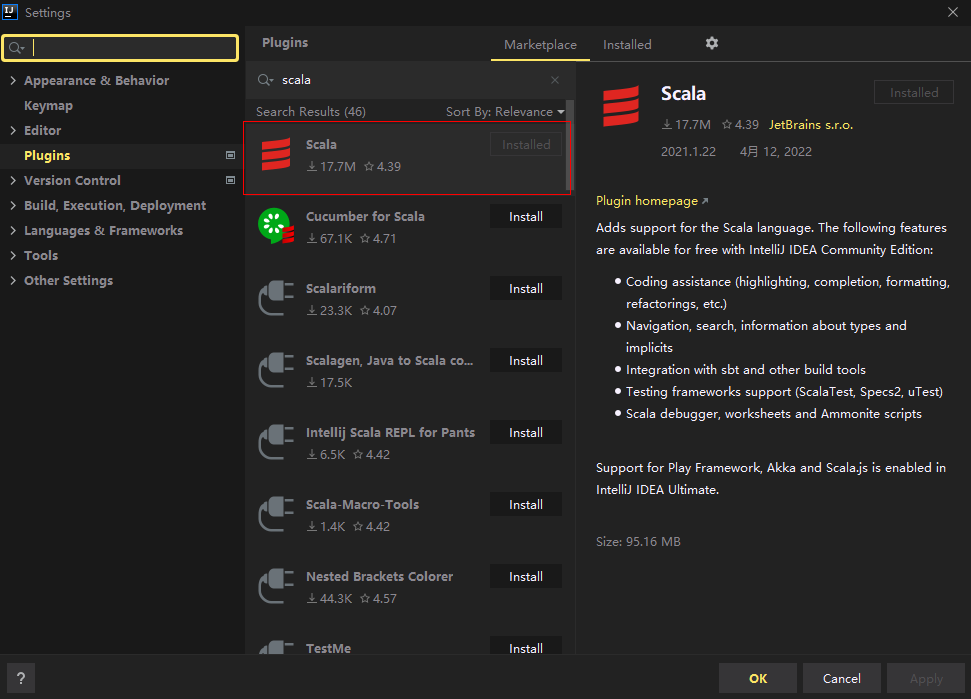Expand the Editor settings node

13,130
